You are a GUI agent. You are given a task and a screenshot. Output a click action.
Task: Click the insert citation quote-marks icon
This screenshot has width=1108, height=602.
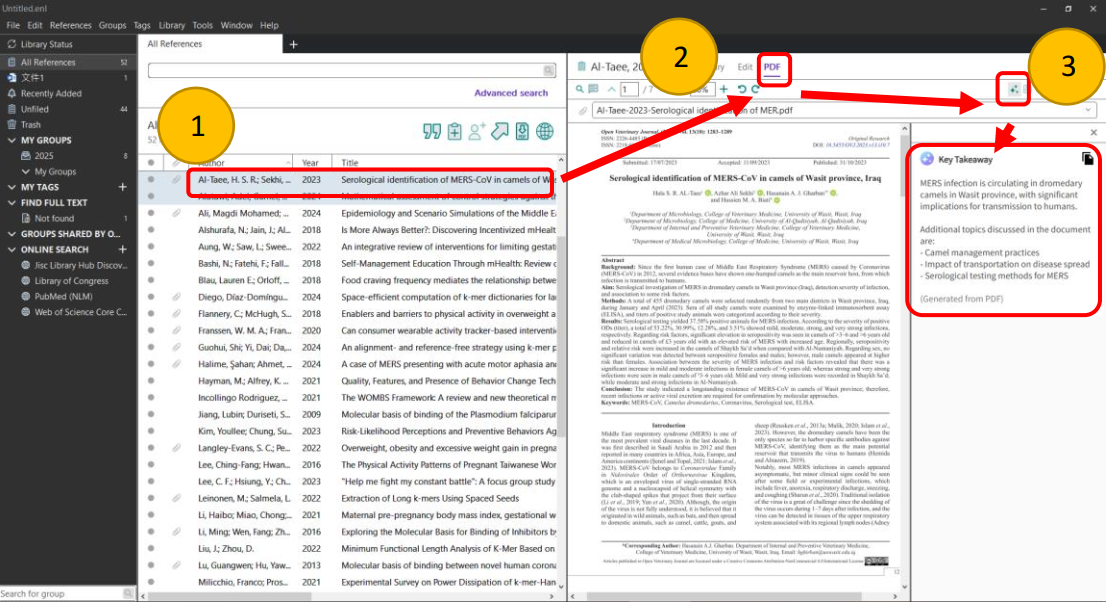click(x=432, y=131)
